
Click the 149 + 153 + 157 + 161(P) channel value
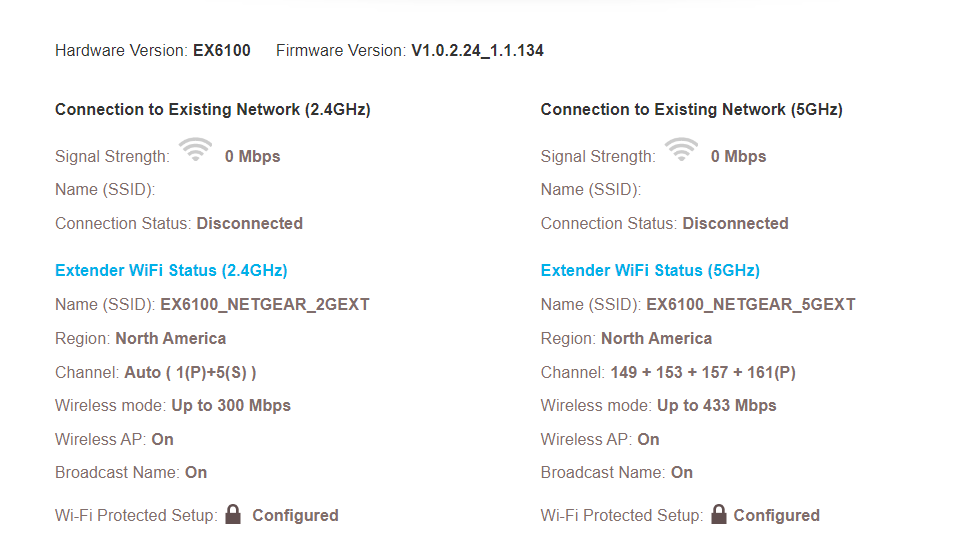[x=703, y=373]
